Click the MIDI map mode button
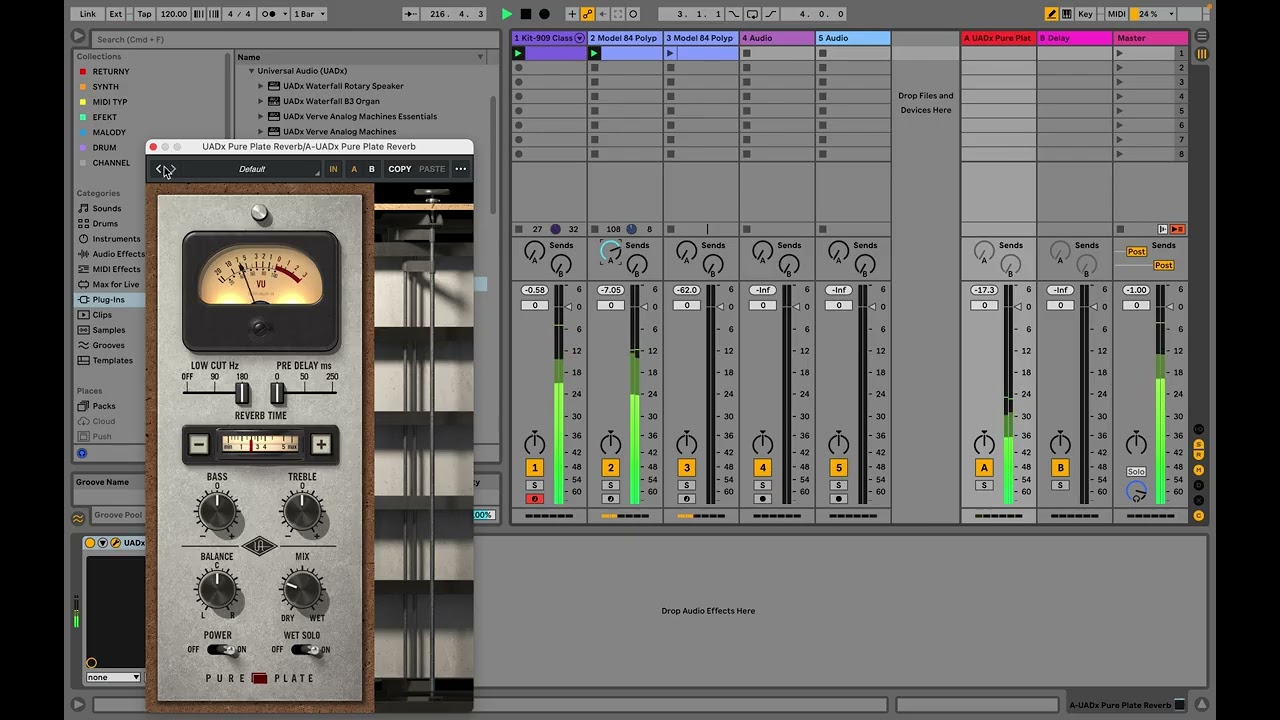The image size is (1280, 720). point(1116,14)
